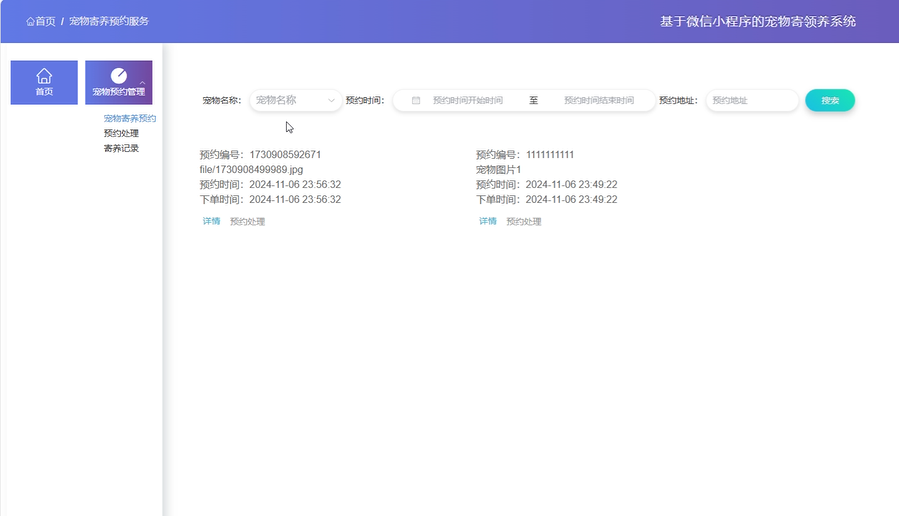Select 预约处理 submenu item
The height and width of the screenshot is (516, 899).
pyautogui.click(x=121, y=133)
